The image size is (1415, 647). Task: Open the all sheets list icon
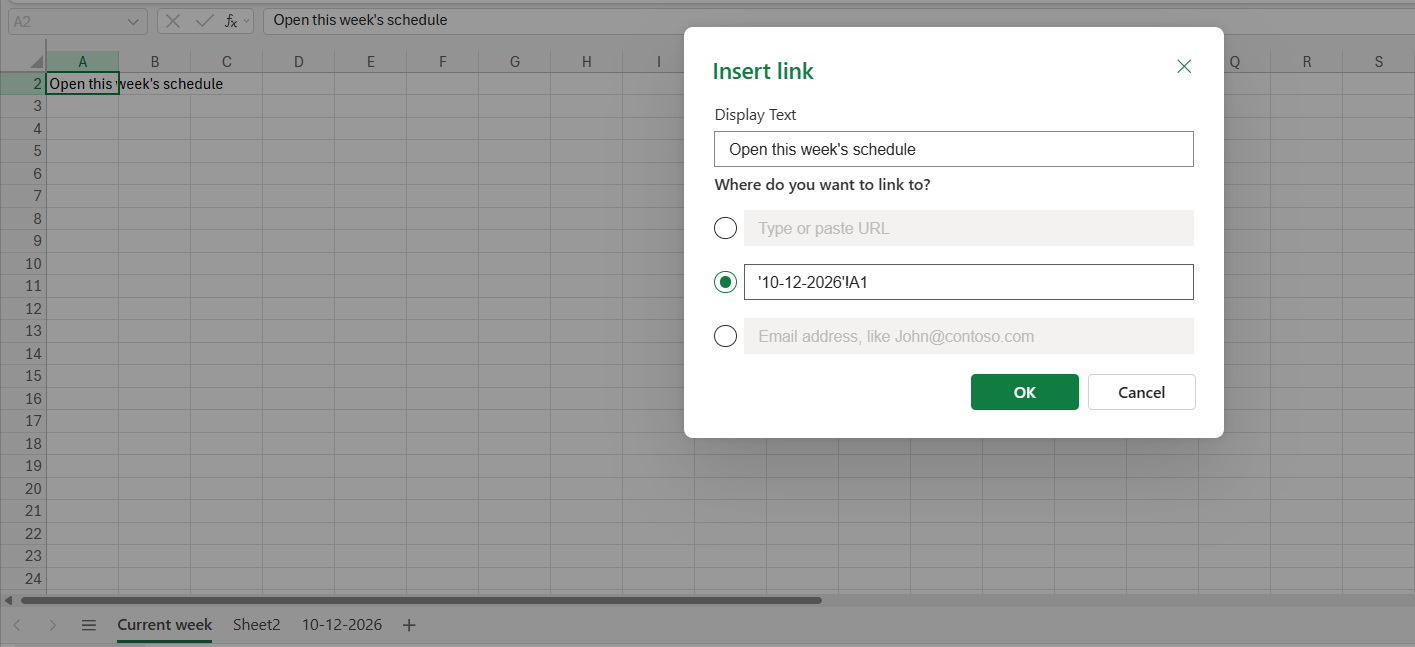(89, 625)
